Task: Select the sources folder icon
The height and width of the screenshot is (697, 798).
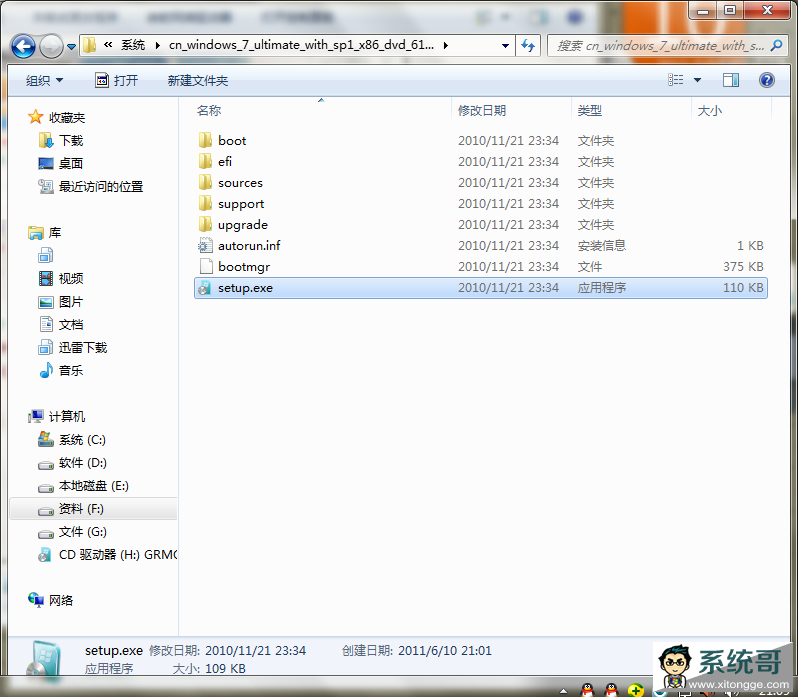Action: (x=206, y=182)
